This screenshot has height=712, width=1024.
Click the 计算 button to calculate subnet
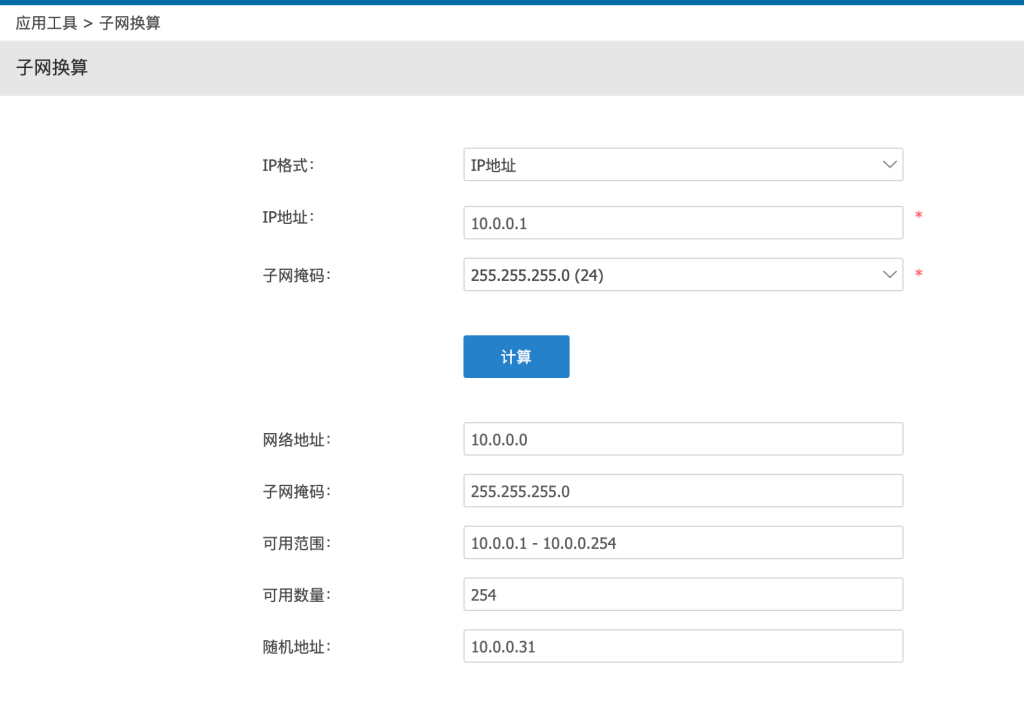pyautogui.click(x=516, y=356)
